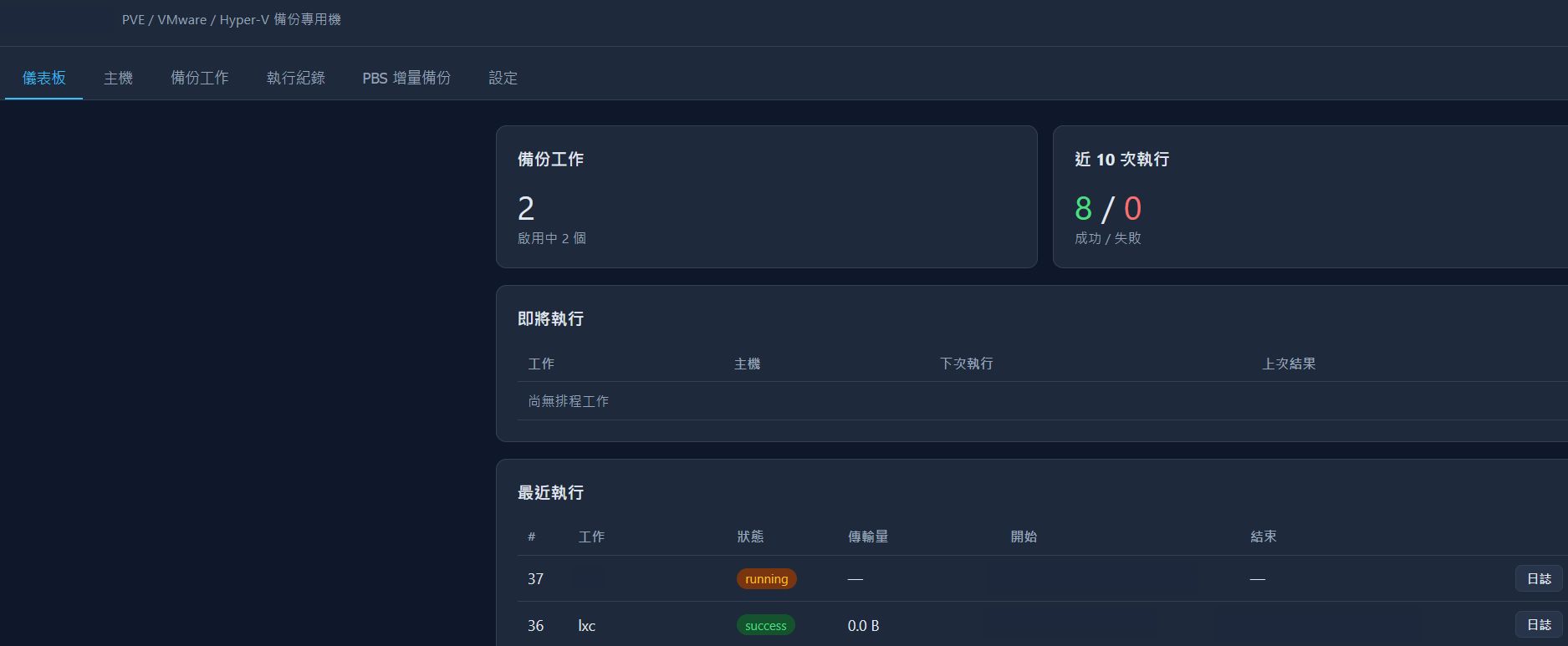Click the 結束 column header
1568x646 pixels.
1263,537
